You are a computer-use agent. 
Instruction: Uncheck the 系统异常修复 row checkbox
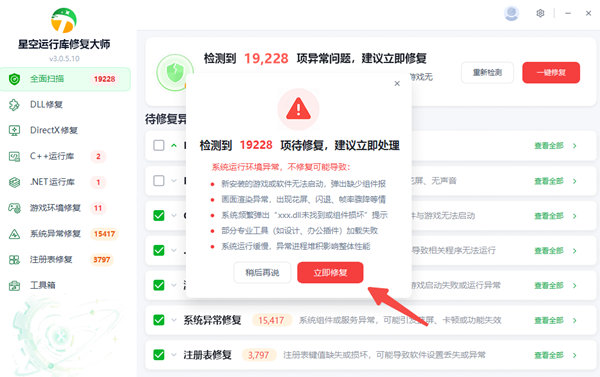click(x=159, y=320)
